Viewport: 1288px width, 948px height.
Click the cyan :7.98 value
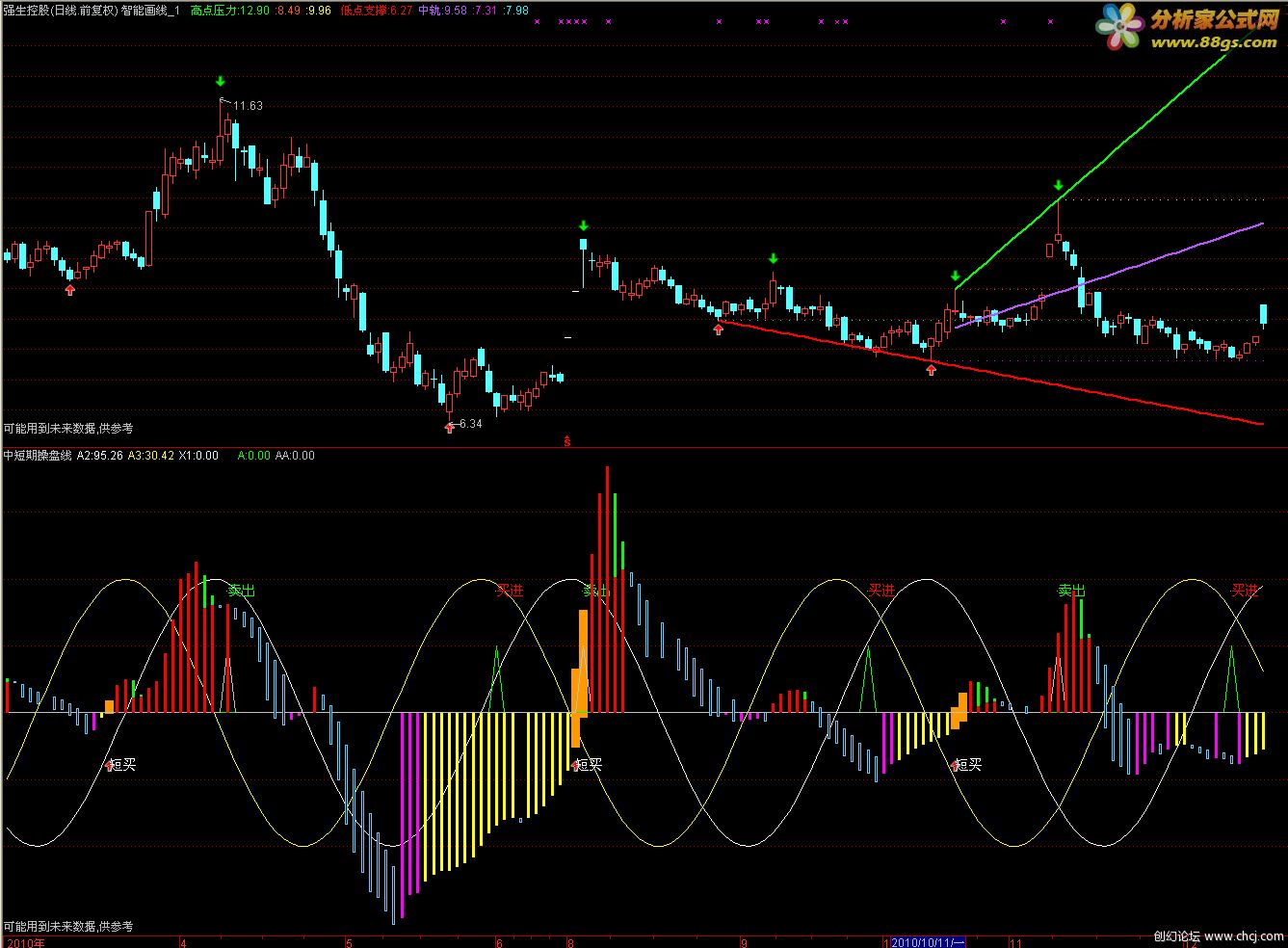[x=515, y=11]
